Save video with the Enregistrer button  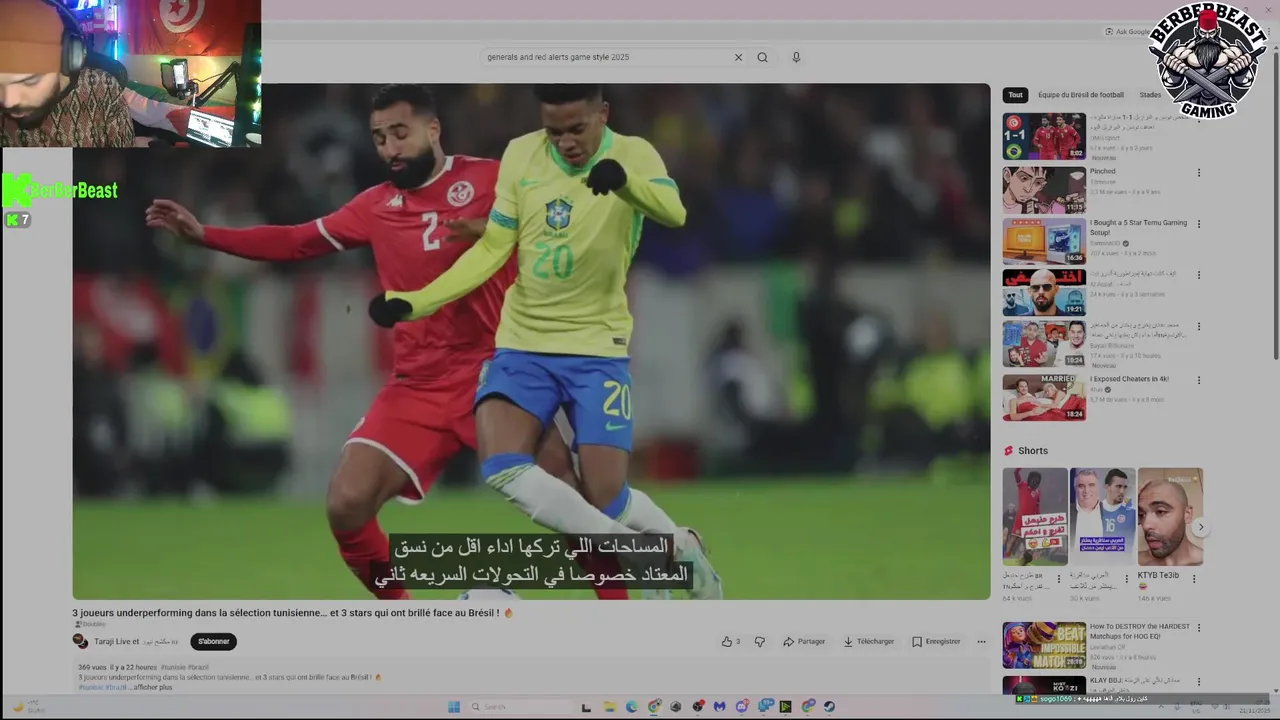[x=936, y=642]
